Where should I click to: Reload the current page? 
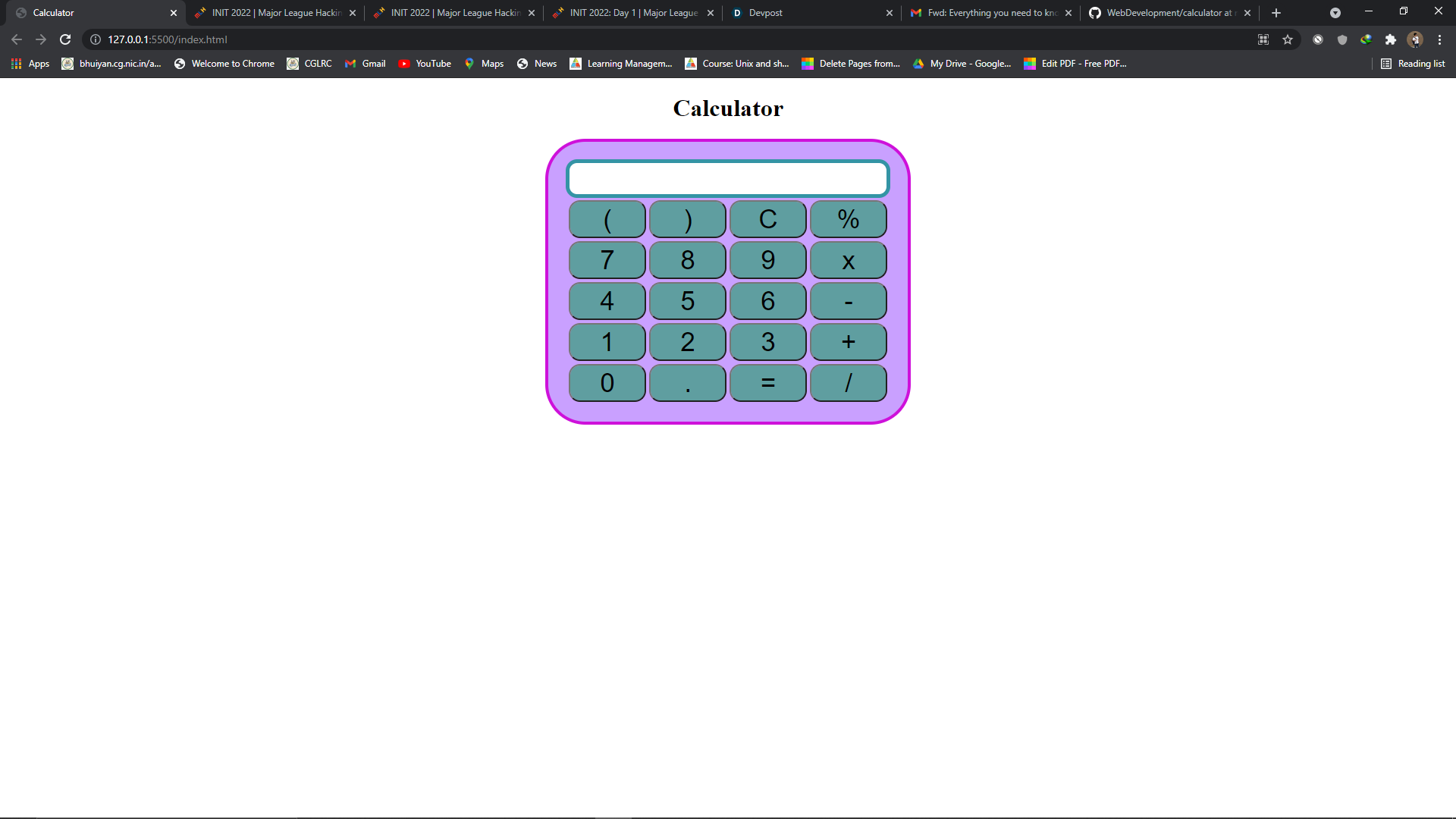tap(65, 39)
